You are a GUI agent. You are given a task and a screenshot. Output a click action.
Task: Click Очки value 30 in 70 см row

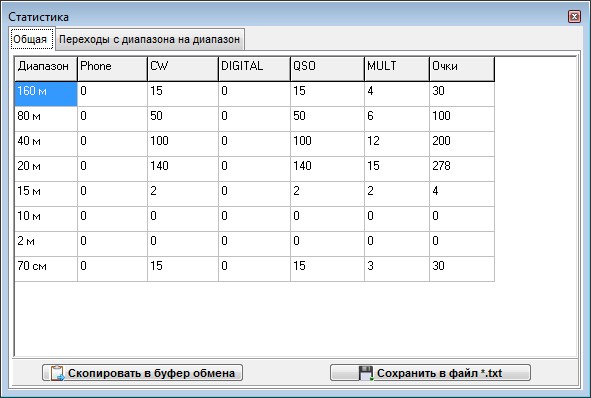coord(462,269)
